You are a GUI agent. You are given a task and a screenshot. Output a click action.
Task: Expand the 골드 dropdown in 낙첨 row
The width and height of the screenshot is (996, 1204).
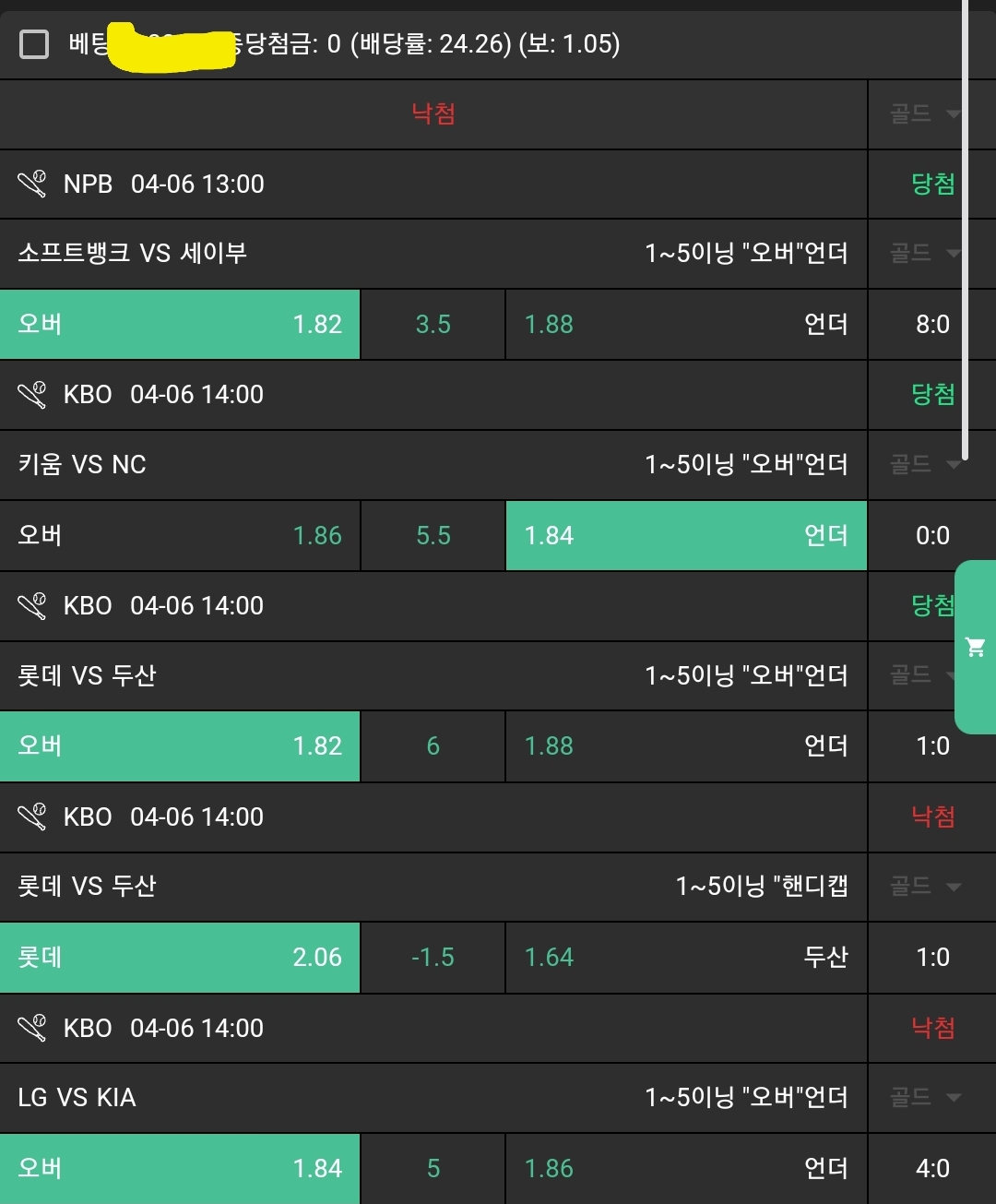point(926,113)
